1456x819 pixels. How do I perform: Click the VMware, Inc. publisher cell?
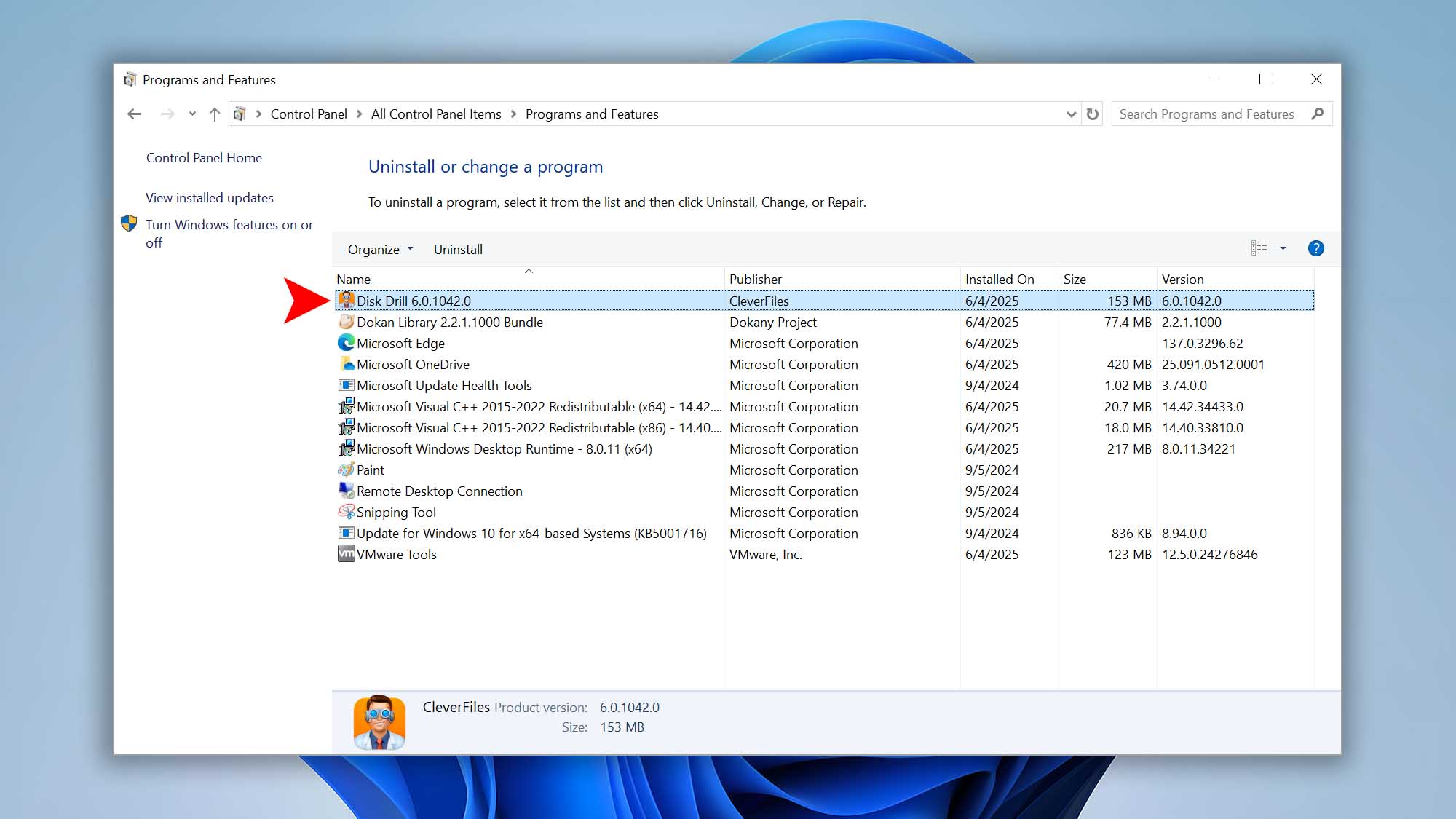tap(766, 554)
